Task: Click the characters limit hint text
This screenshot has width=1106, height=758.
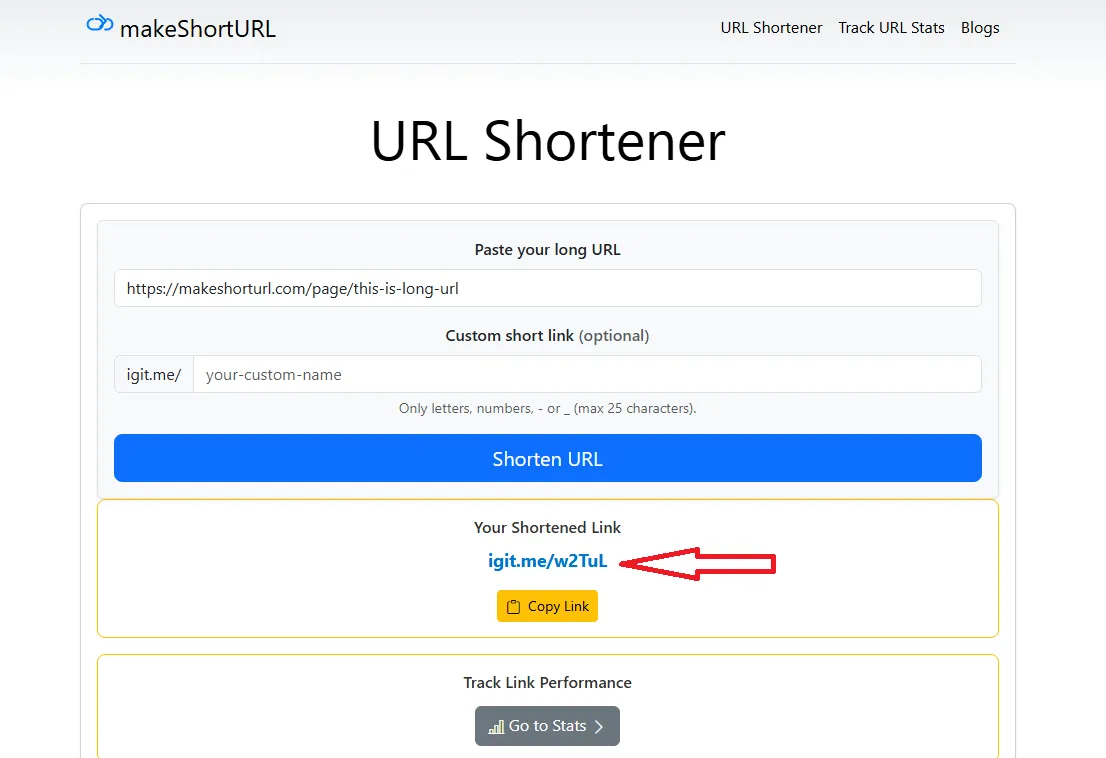Action: click(547, 408)
